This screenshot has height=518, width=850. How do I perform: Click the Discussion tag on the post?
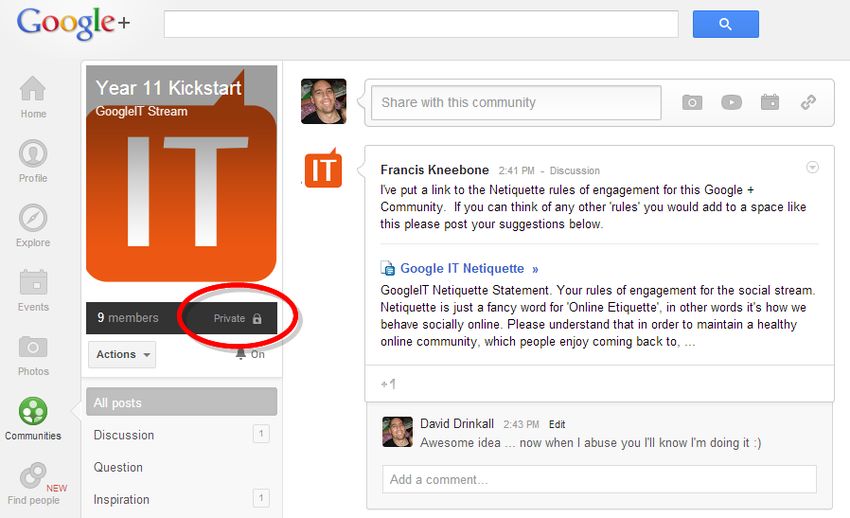pyautogui.click(x=575, y=171)
